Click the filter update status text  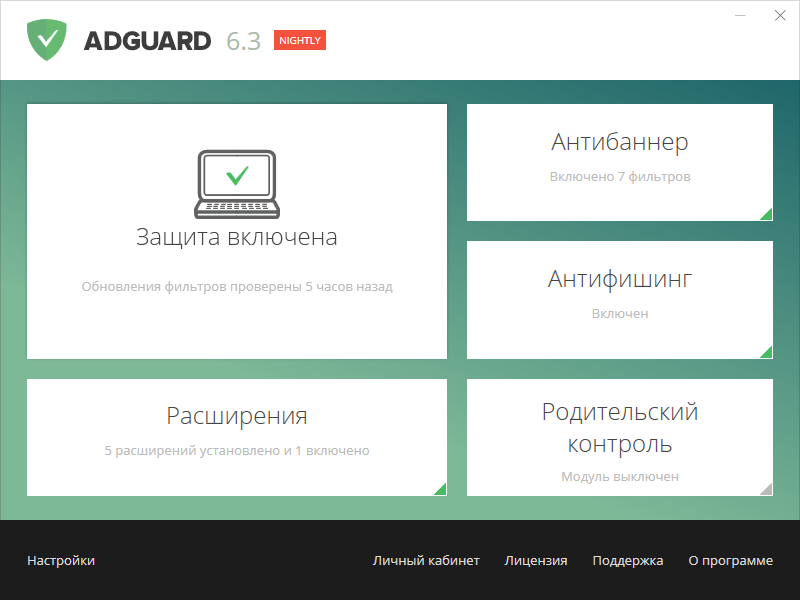(x=236, y=287)
